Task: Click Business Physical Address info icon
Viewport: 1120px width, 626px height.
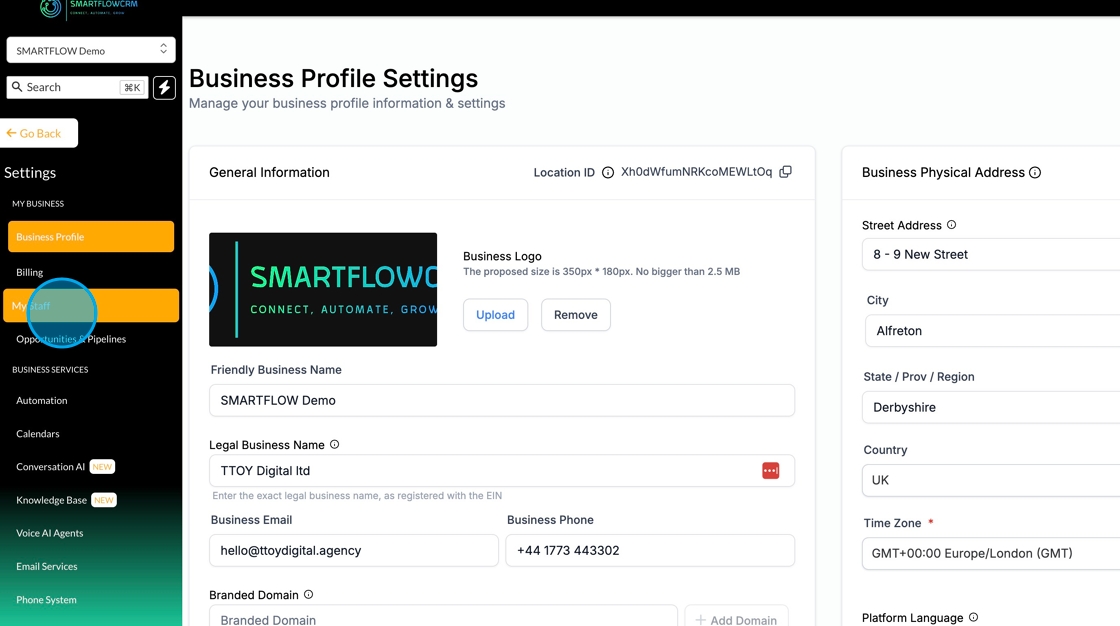Action: (1035, 173)
